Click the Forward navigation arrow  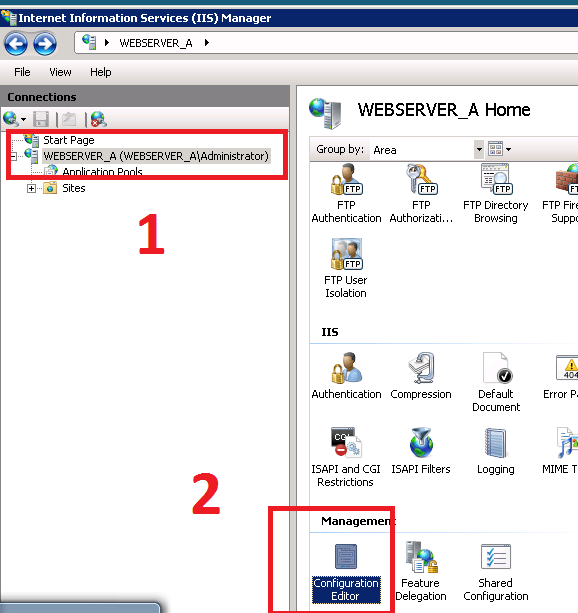click(x=45, y=44)
